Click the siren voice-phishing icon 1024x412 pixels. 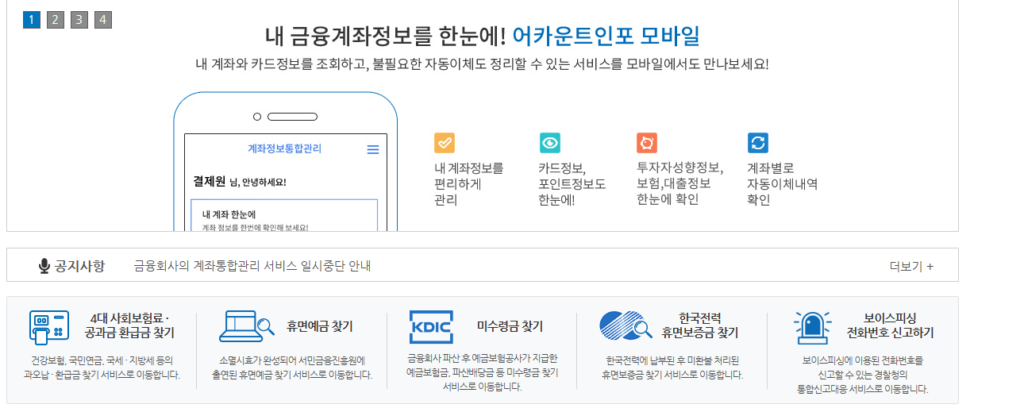pos(812,326)
